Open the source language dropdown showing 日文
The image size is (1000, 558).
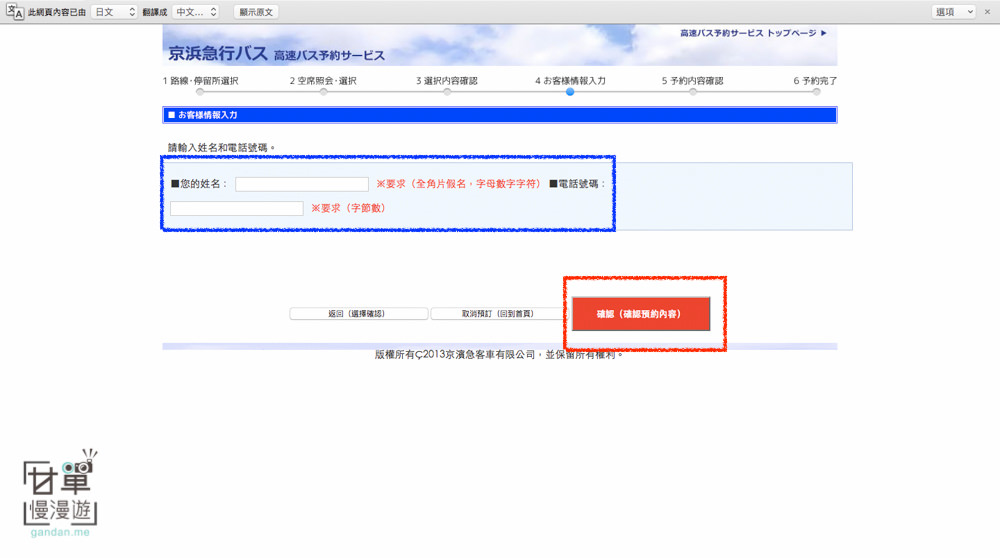click(115, 12)
